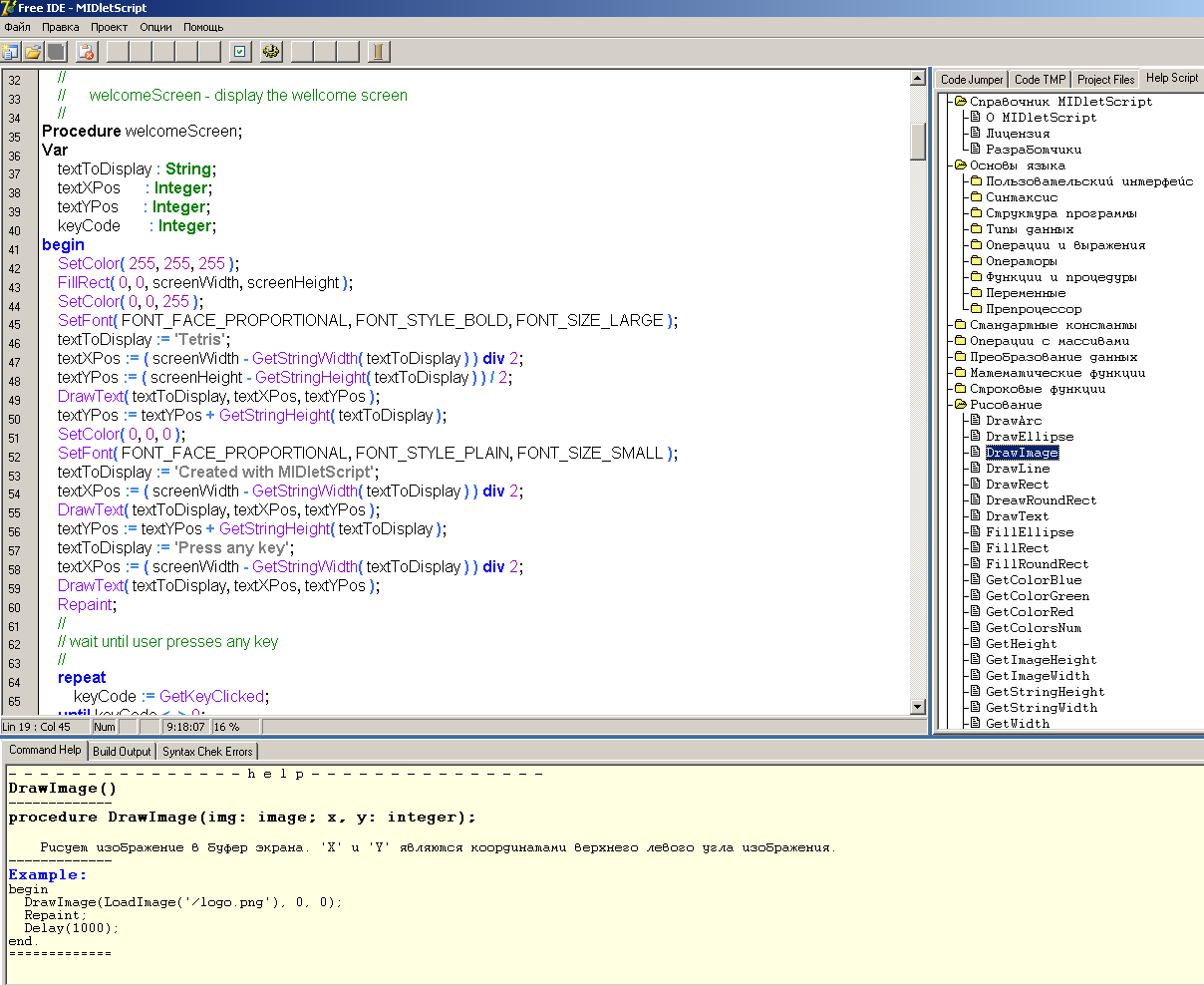The width and height of the screenshot is (1204, 985).
Task: Click the clipboard with red X icon
Action: [x=86, y=52]
